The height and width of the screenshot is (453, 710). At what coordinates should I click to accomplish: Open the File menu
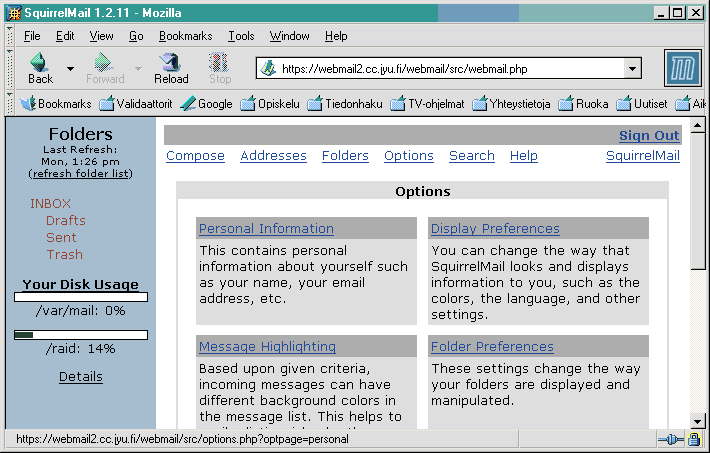32,36
